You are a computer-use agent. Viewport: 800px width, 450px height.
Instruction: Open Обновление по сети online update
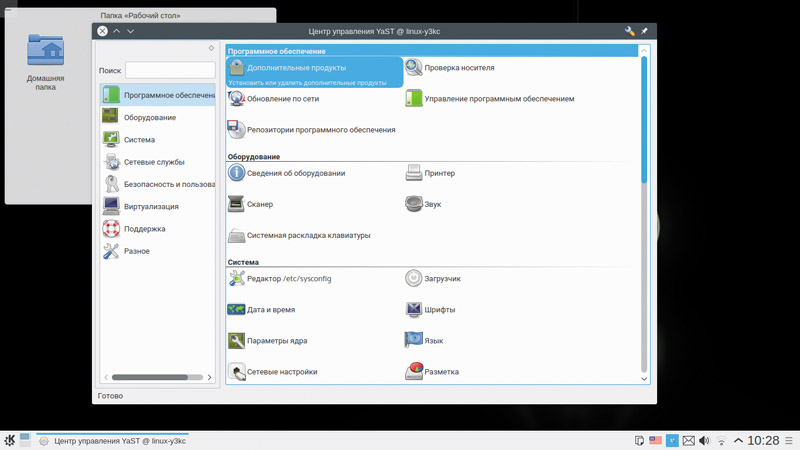(273, 98)
